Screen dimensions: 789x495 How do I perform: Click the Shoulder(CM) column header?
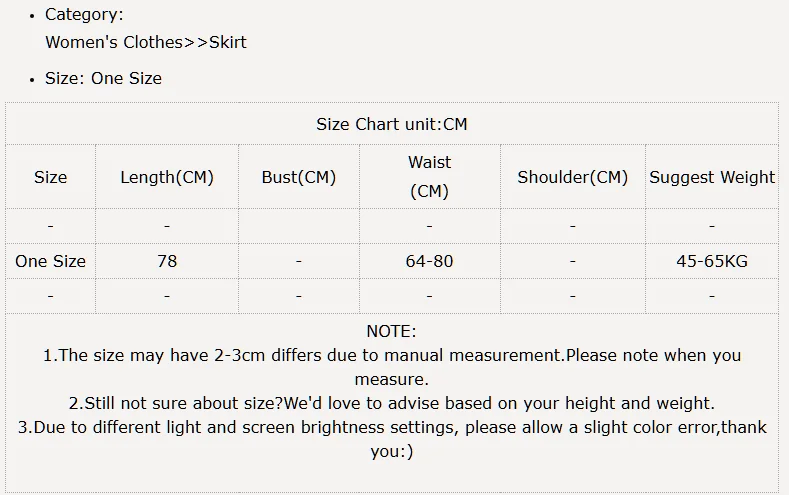(572, 177)
